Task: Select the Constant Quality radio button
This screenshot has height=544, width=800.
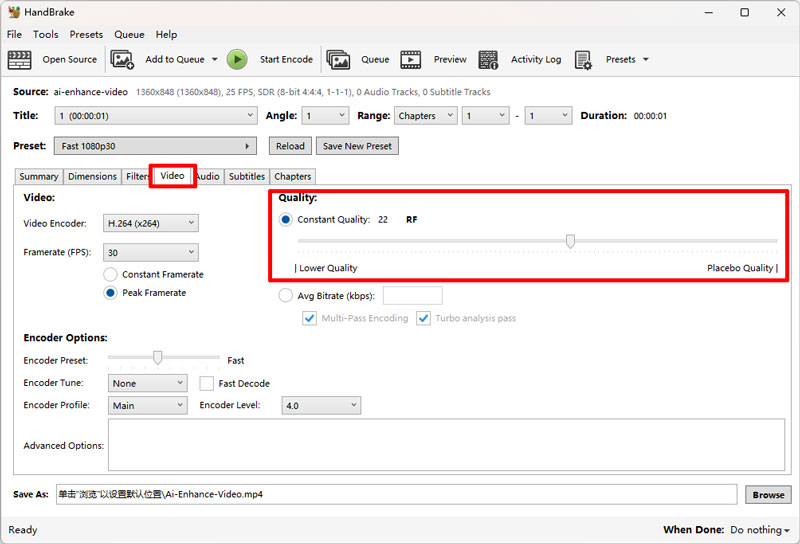Action: point(286,219)
